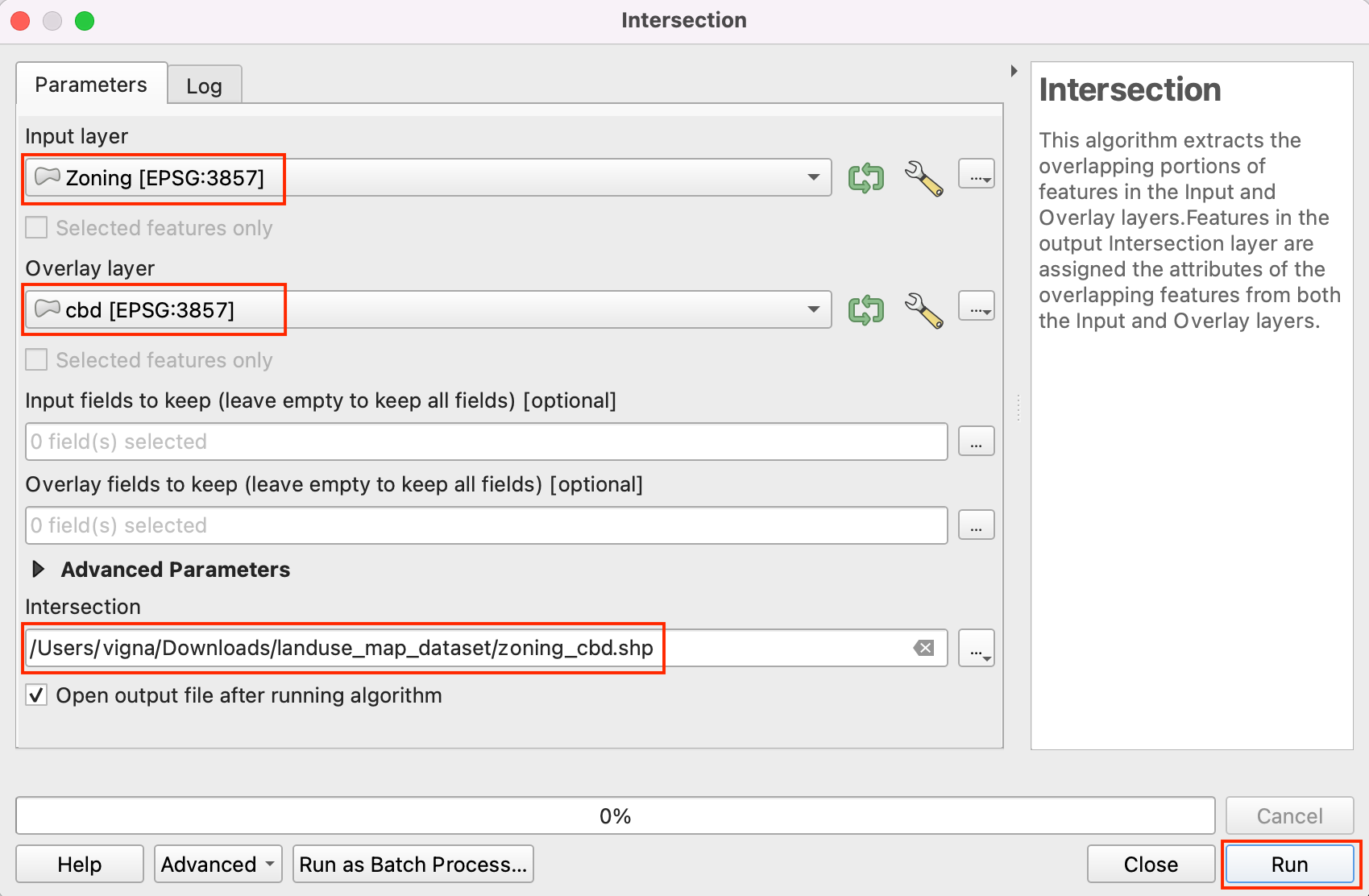Enable Selected features only for Input layer
The height and width of the screenshot is (896, 1369).
(36, 228)
